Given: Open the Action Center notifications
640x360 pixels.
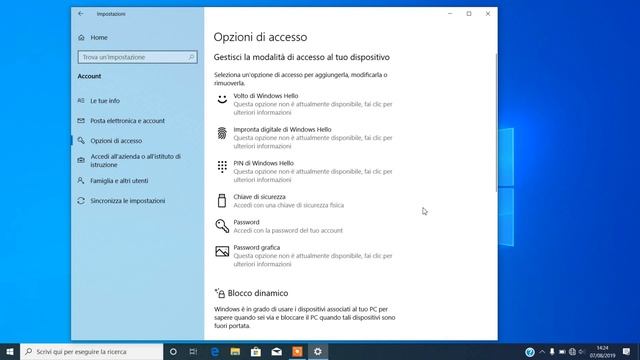Looking at the screenshot, I should [627, 351].
